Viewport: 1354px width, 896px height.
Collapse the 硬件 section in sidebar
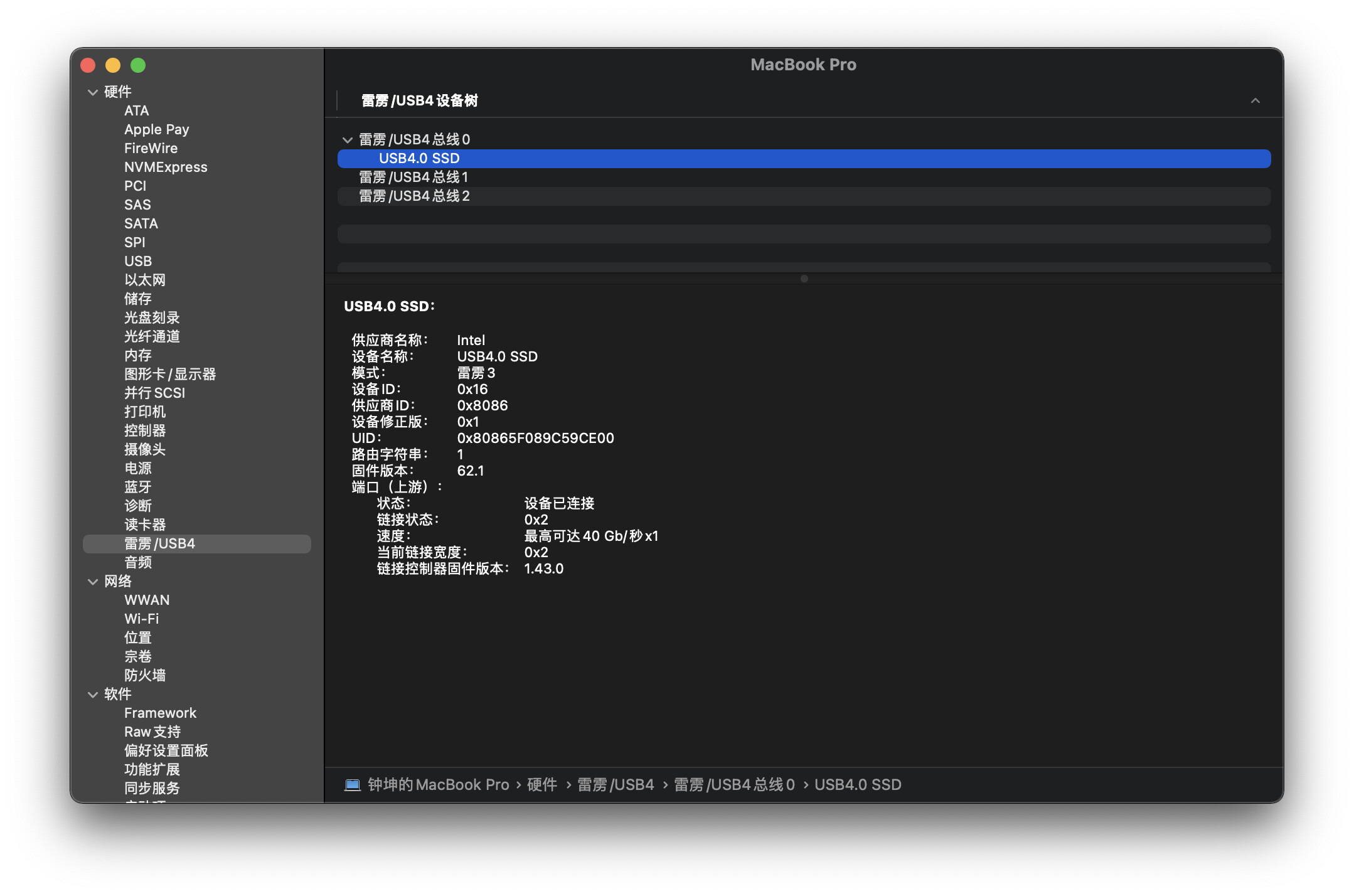pos(93,92)
